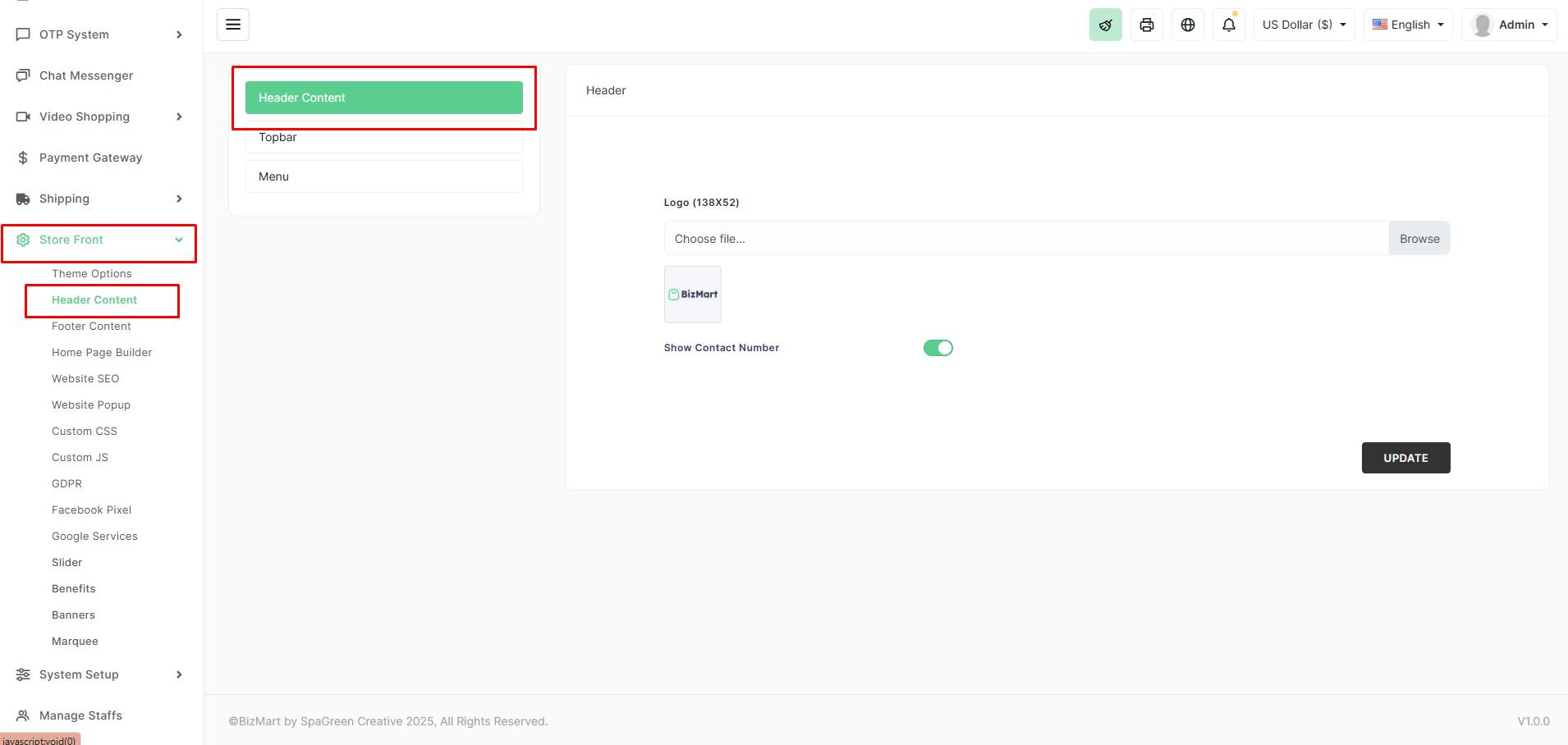Switch to the Menu tab

point(383,176)
